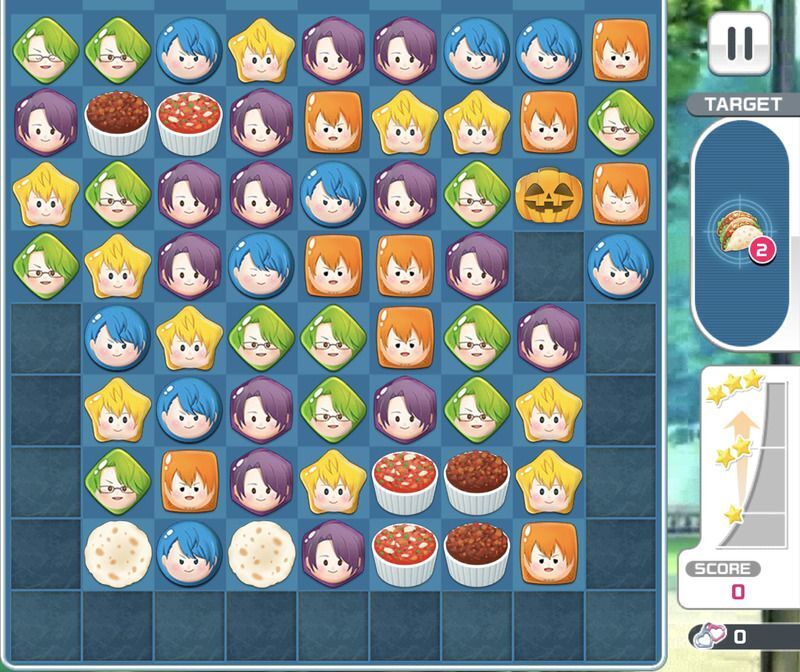Tap the orange-haired tile in the top-right corner
This screenshot has width=800, height=672.
tap(621, 51)
